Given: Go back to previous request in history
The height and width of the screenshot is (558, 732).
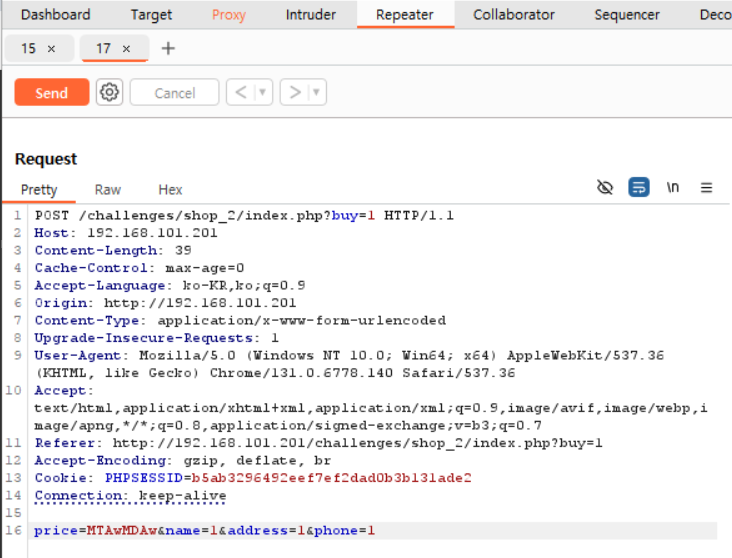Looking at the screenshot, I should coord(241,92).
